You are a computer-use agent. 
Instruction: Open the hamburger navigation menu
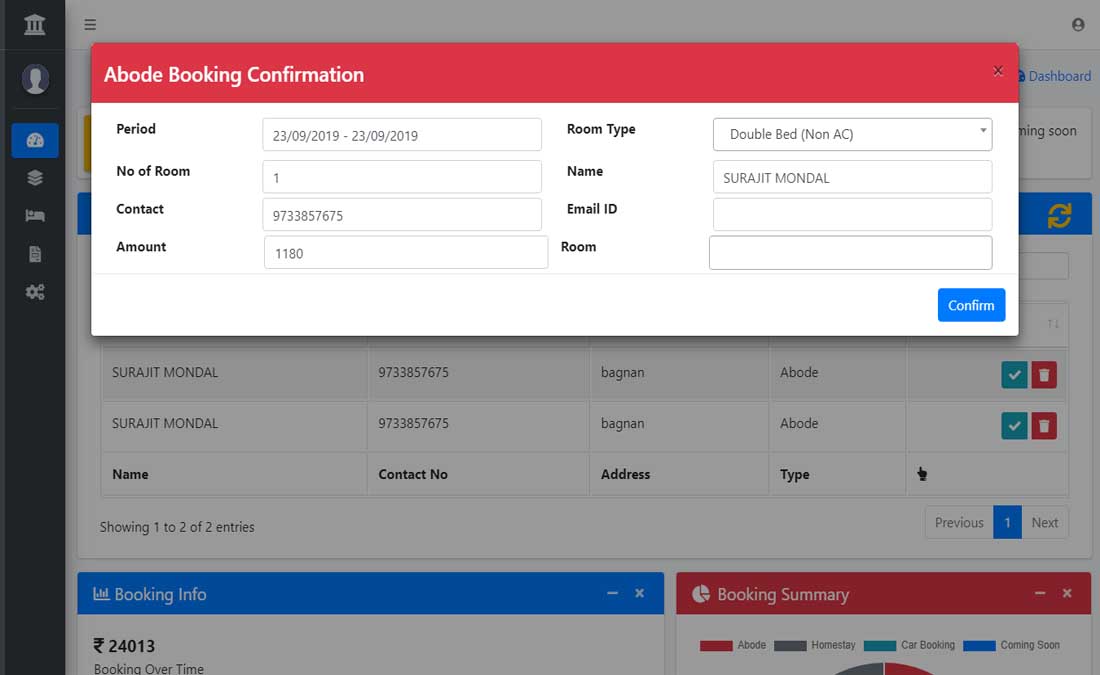[x=89, y=24]
